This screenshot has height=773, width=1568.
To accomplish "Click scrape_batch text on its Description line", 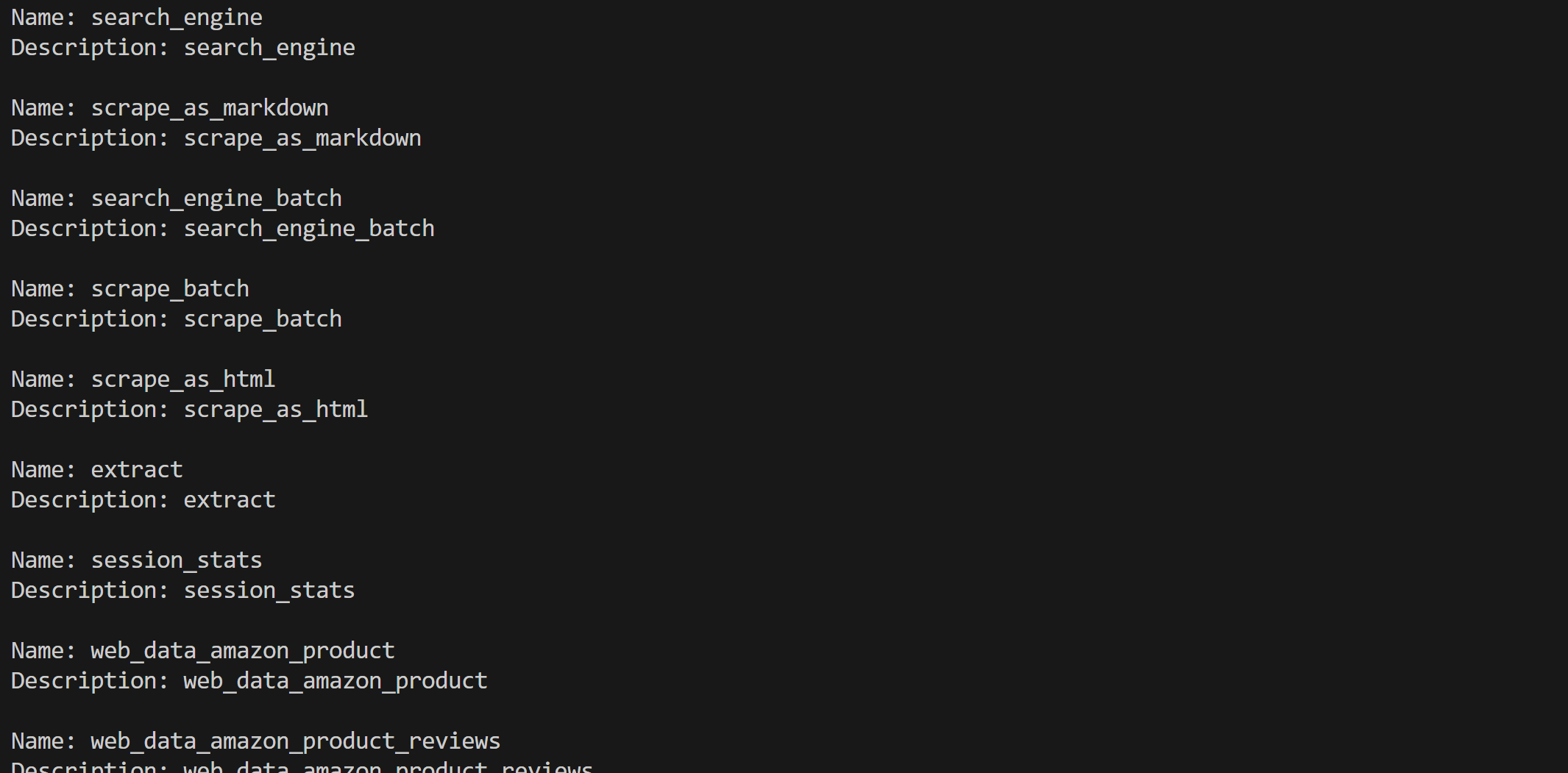I will click(263, 319).
